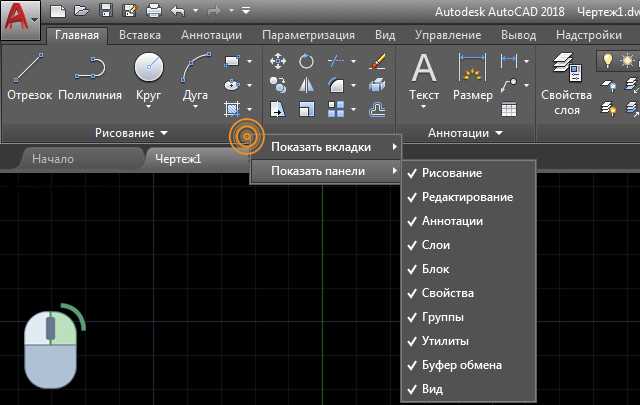Click the Print icon in quick access toolbar
Image resolution: width=640 pixels, height=405 pixels.
point(154,12)
